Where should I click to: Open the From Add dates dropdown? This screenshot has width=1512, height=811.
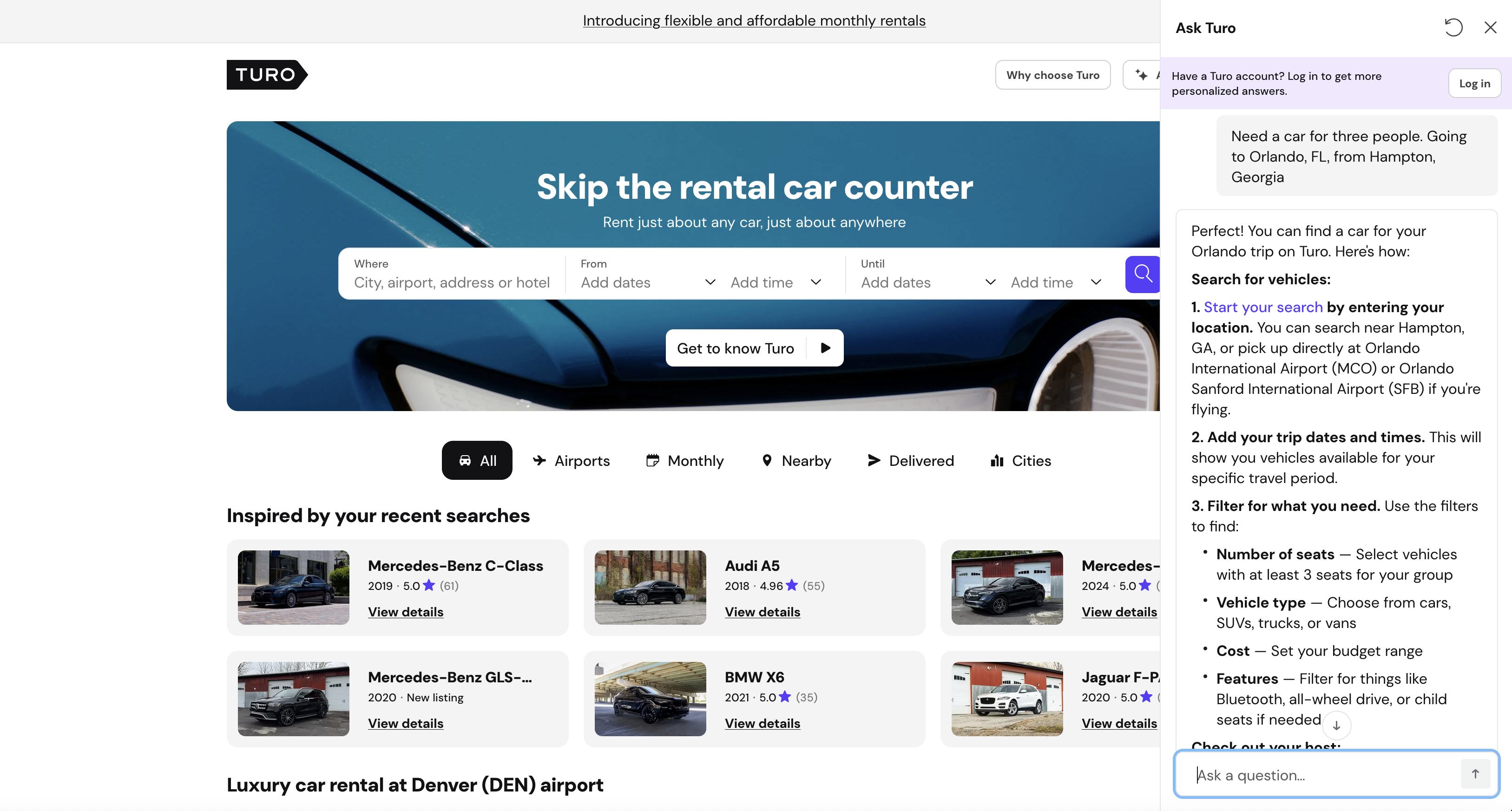point(648,282)
